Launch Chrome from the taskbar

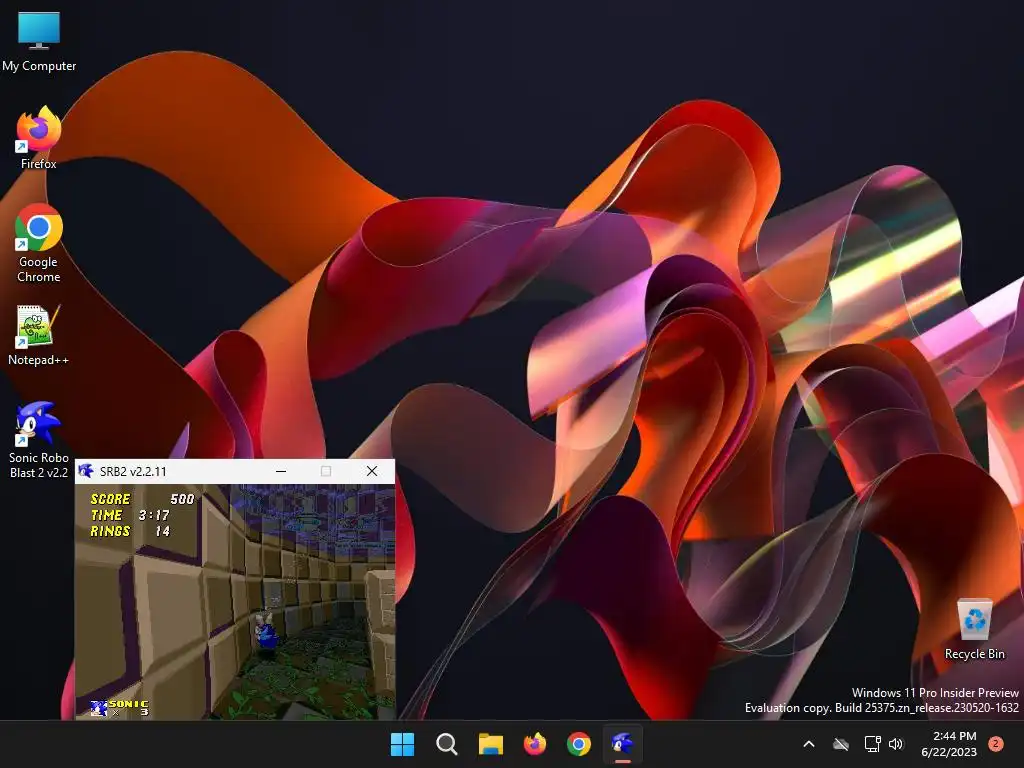579,744
